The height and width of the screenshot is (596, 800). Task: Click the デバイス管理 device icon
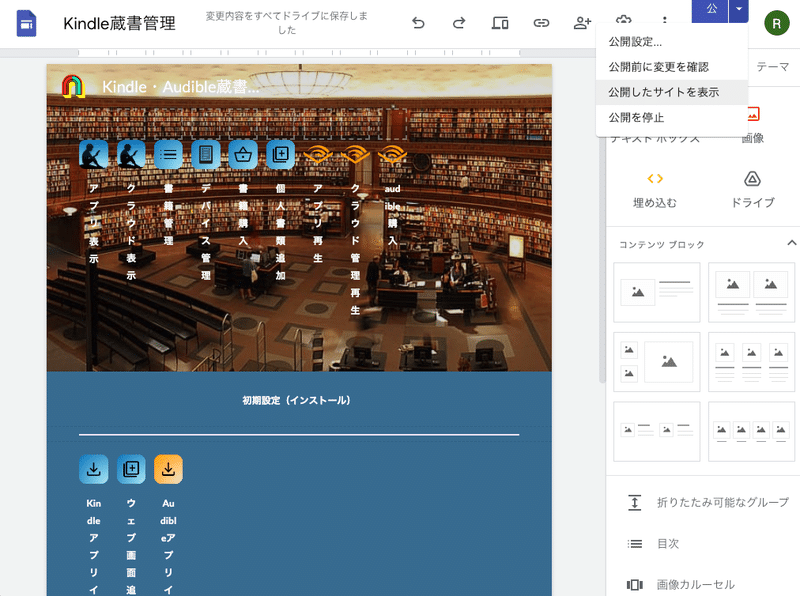click(206, 155)
